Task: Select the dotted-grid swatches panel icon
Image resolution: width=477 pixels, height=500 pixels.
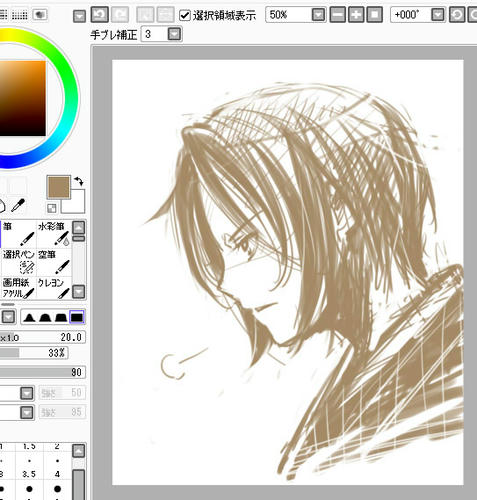Action: point(20,15)
